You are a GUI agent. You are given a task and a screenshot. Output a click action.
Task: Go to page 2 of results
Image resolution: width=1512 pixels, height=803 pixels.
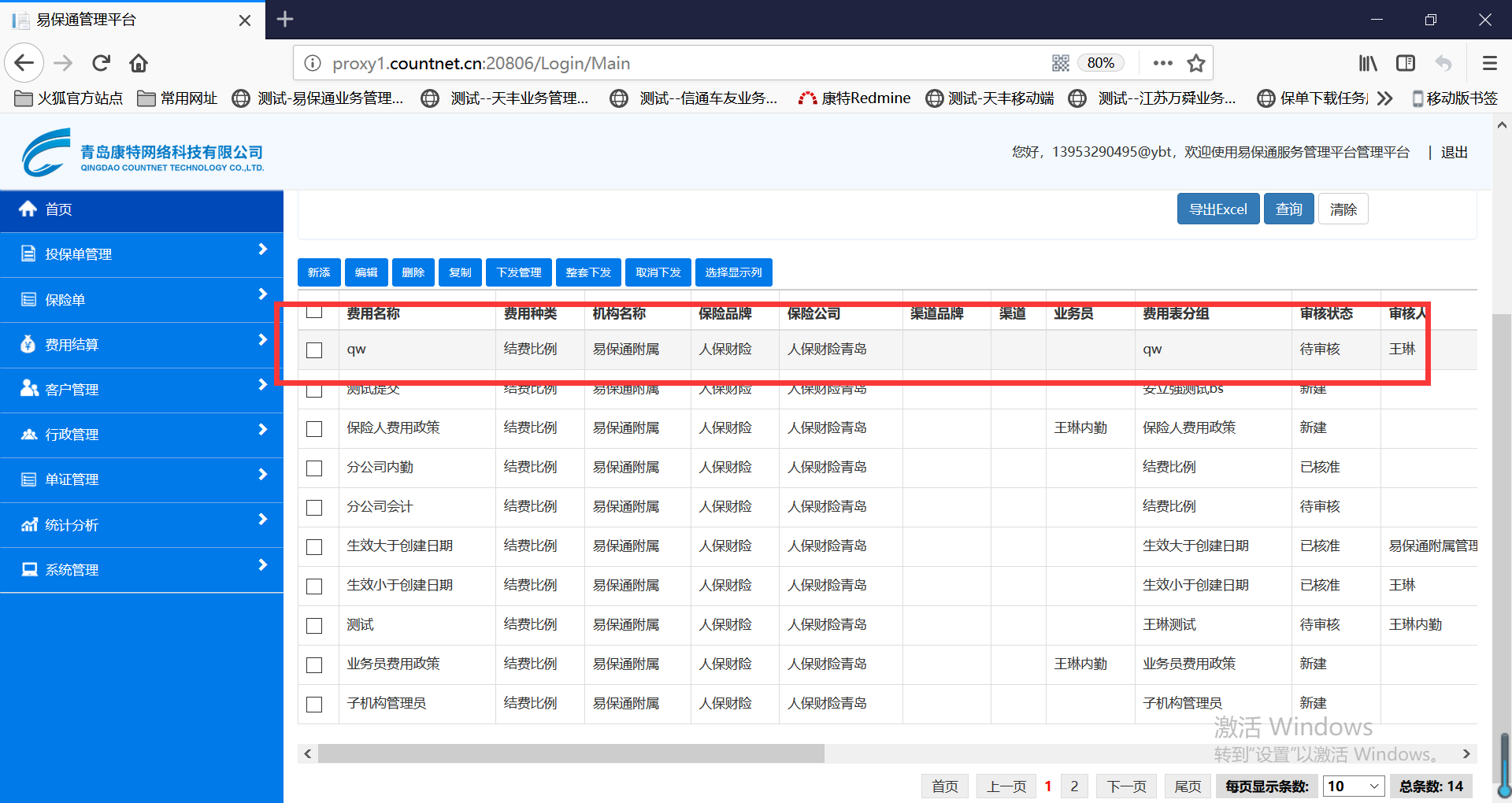[1074, 786]
